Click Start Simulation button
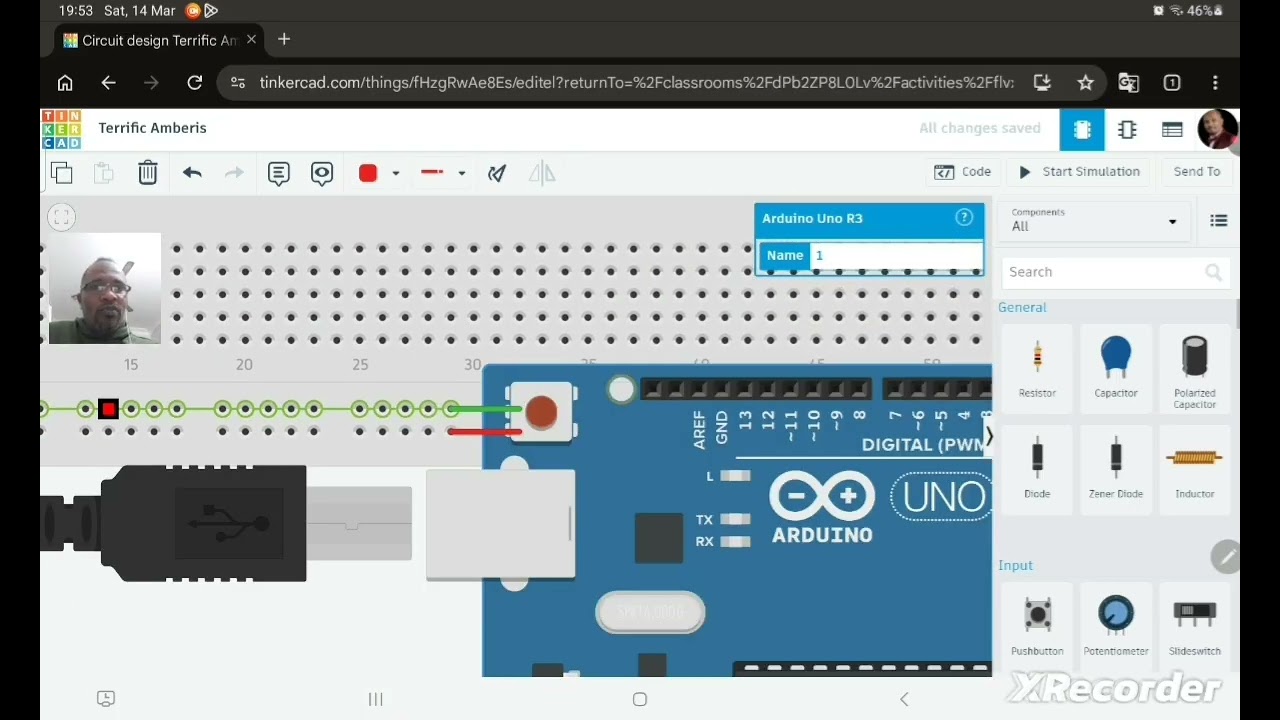Image resolution: width=1280 pixels, height=720 pixels. click(x=1079, y=172)
